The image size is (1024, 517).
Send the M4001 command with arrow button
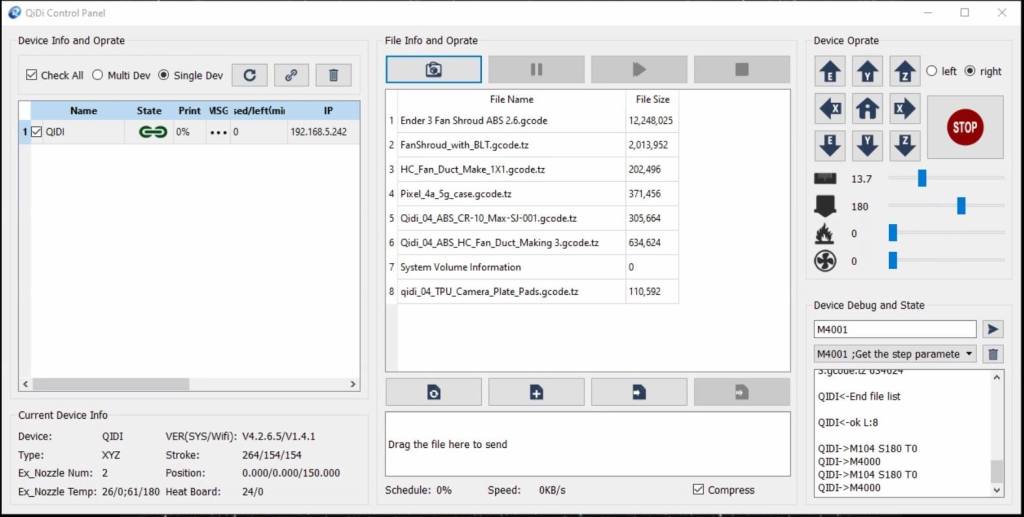click(993, 329)
